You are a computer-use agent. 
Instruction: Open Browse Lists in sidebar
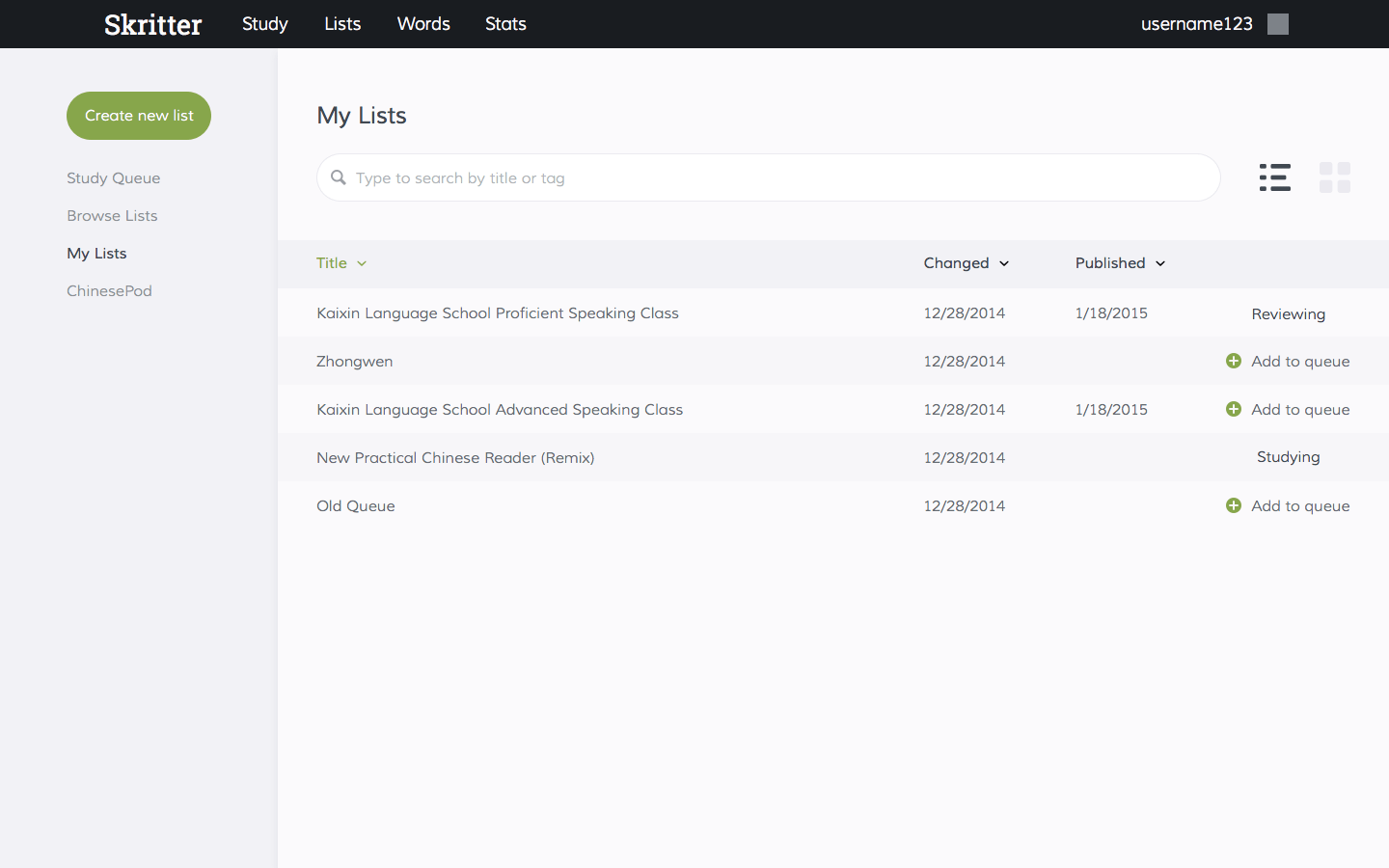pyautogui.click(x=112, y=216)
